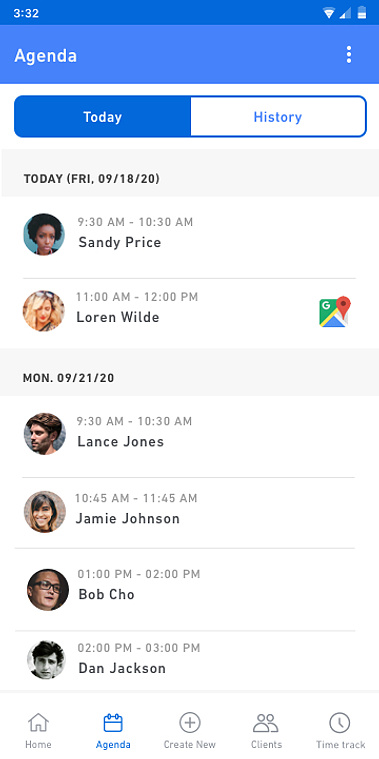Viewport: 379px width, 759px height.
Task: Select Lance Jones's appointment entry
Action: click(x=189, y=434)
